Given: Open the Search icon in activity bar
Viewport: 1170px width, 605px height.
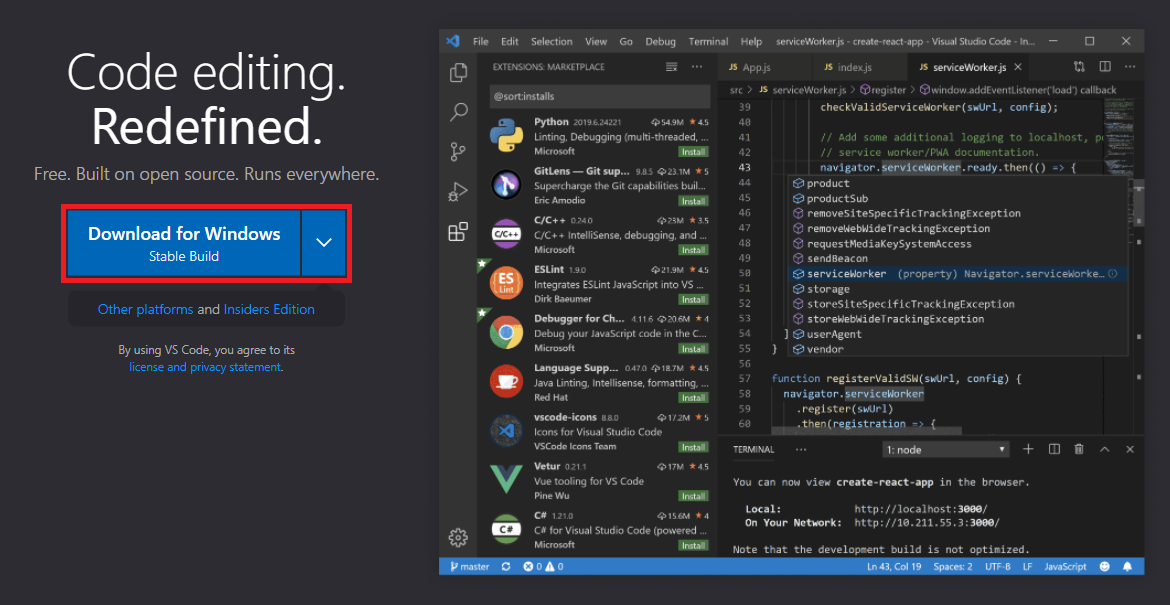Looking at the screenshot, I should (x=458, y=113).
